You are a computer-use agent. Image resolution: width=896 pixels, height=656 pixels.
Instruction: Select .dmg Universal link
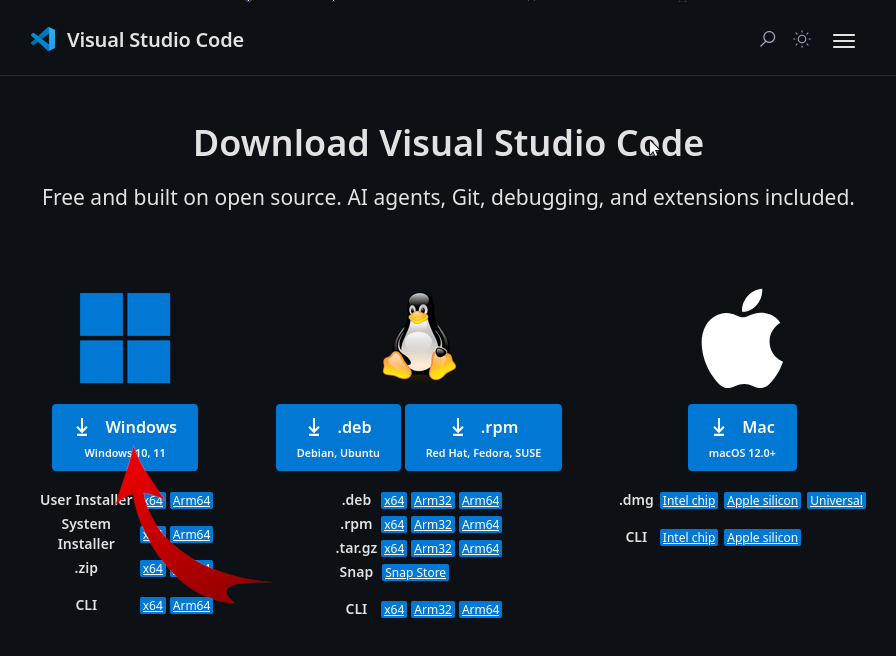pos(836,501)
